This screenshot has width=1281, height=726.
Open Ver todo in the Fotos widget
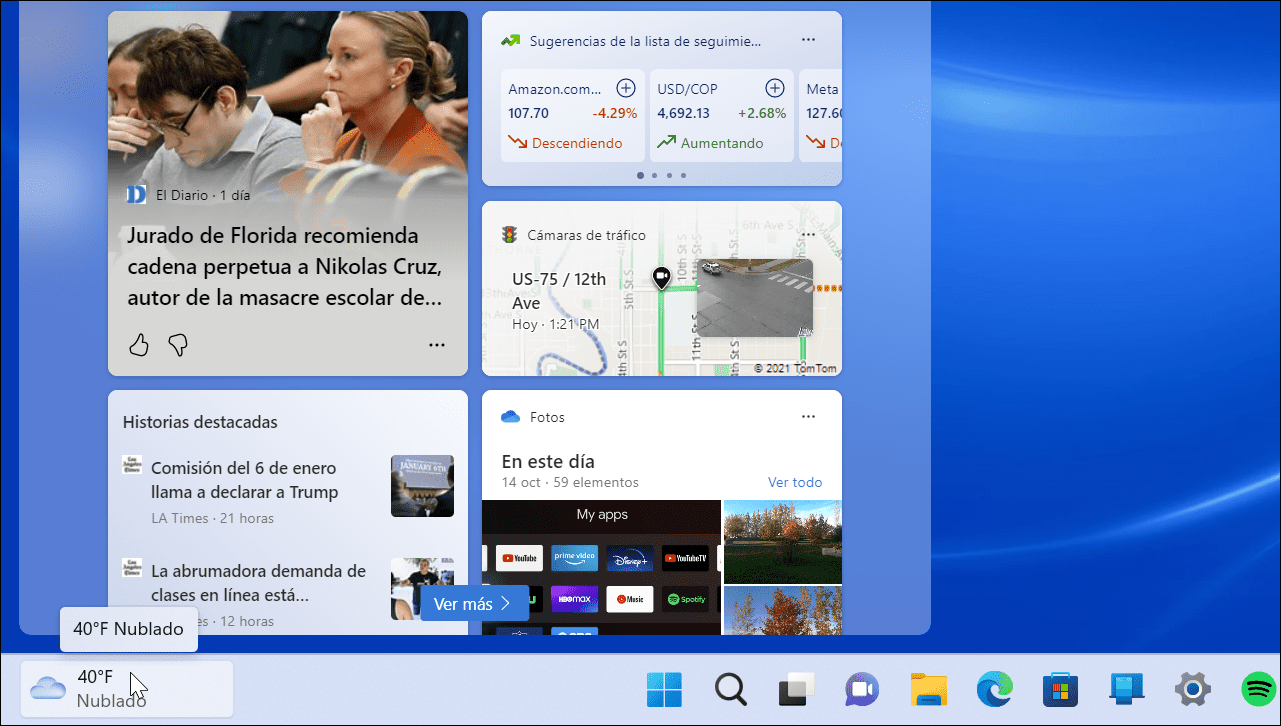[x=794, y=482]
